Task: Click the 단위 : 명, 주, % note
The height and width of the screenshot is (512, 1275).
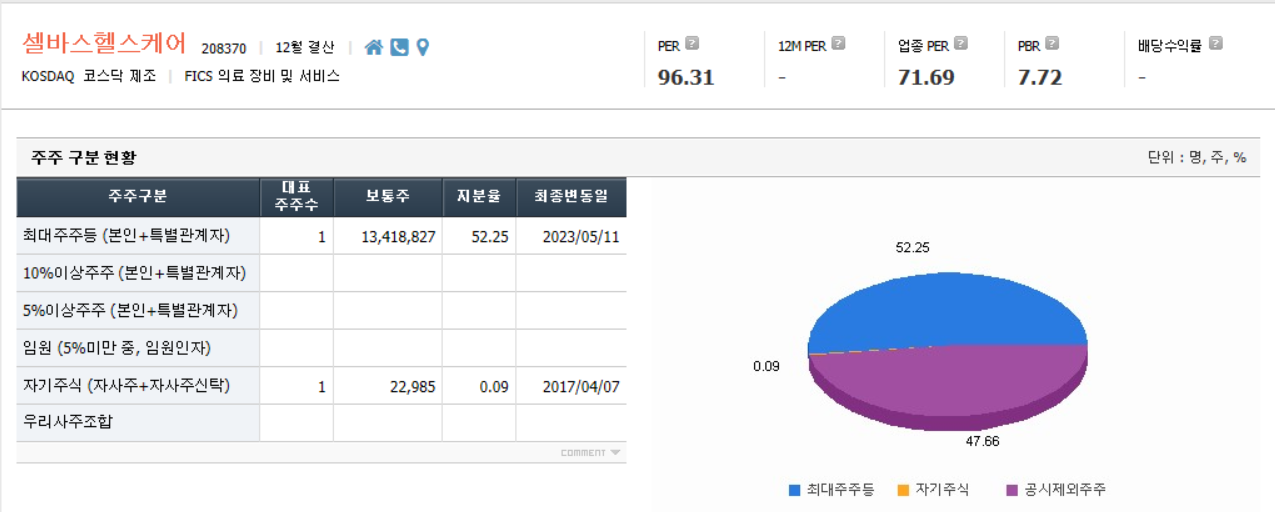Action: [x=1197, y=157]
